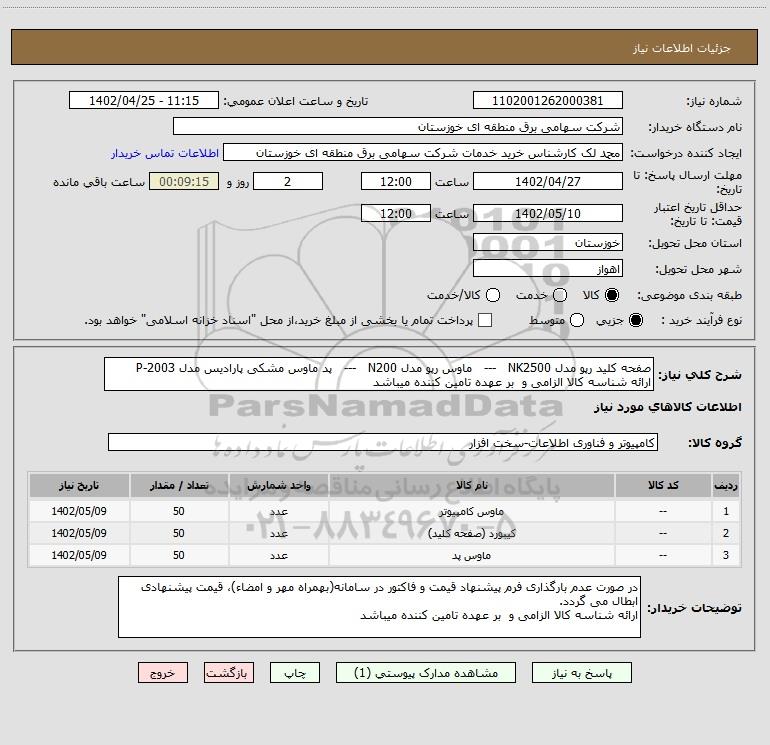The height and width of the screenshot is (745, 770).
Task: Click the province field خوزستان
Action: 548,242
